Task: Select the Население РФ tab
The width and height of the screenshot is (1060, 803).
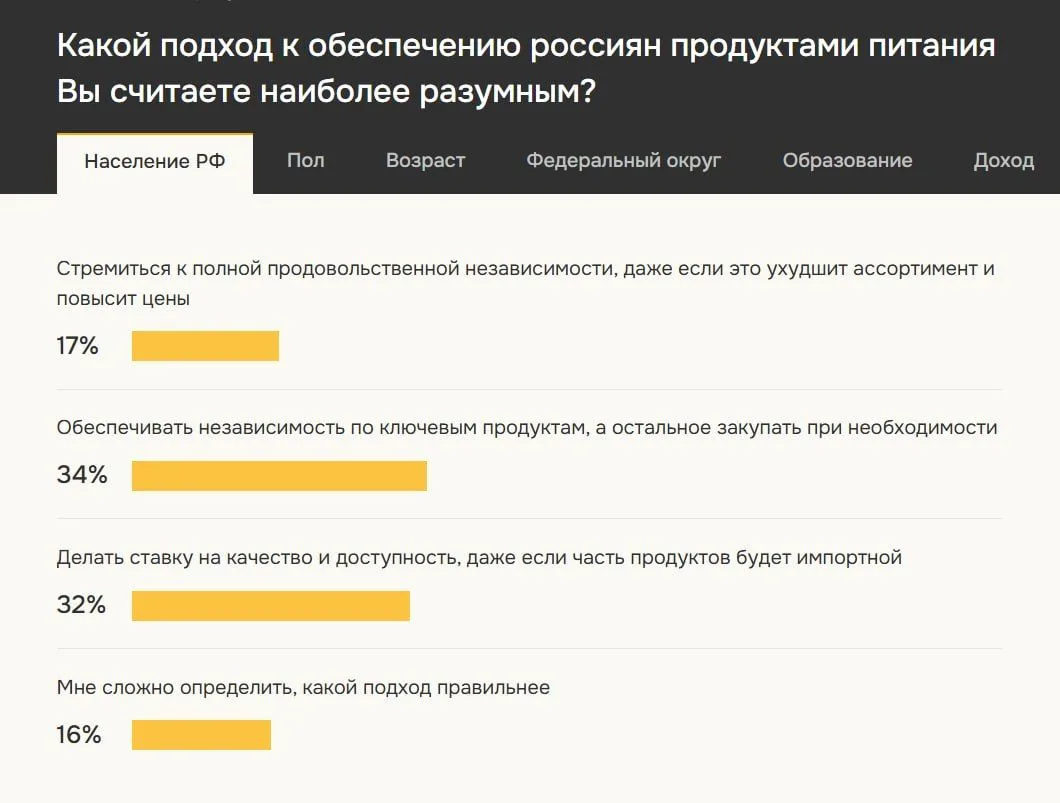Action: coord(155,163)
